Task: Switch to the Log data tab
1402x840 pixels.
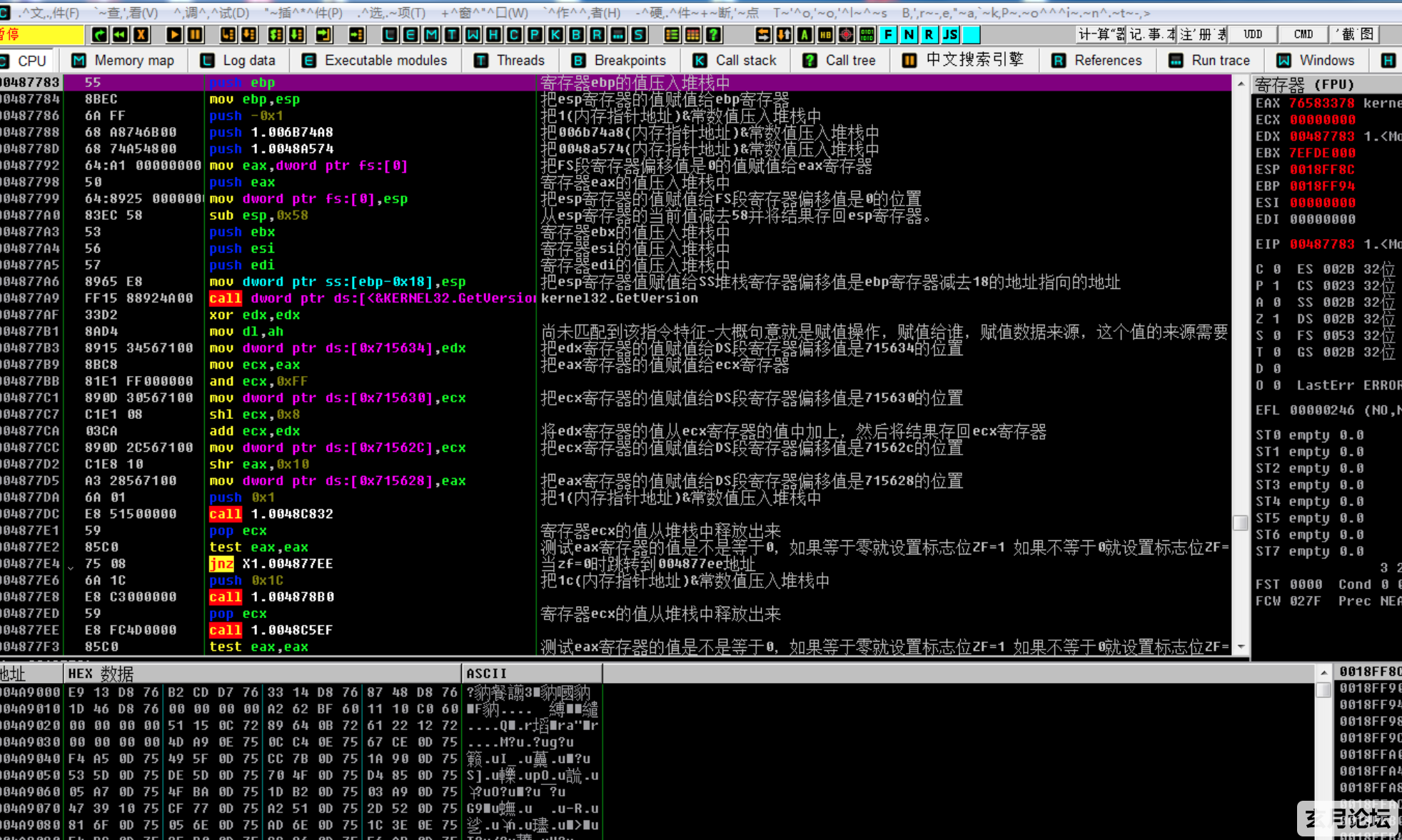Action: point(238,61)
